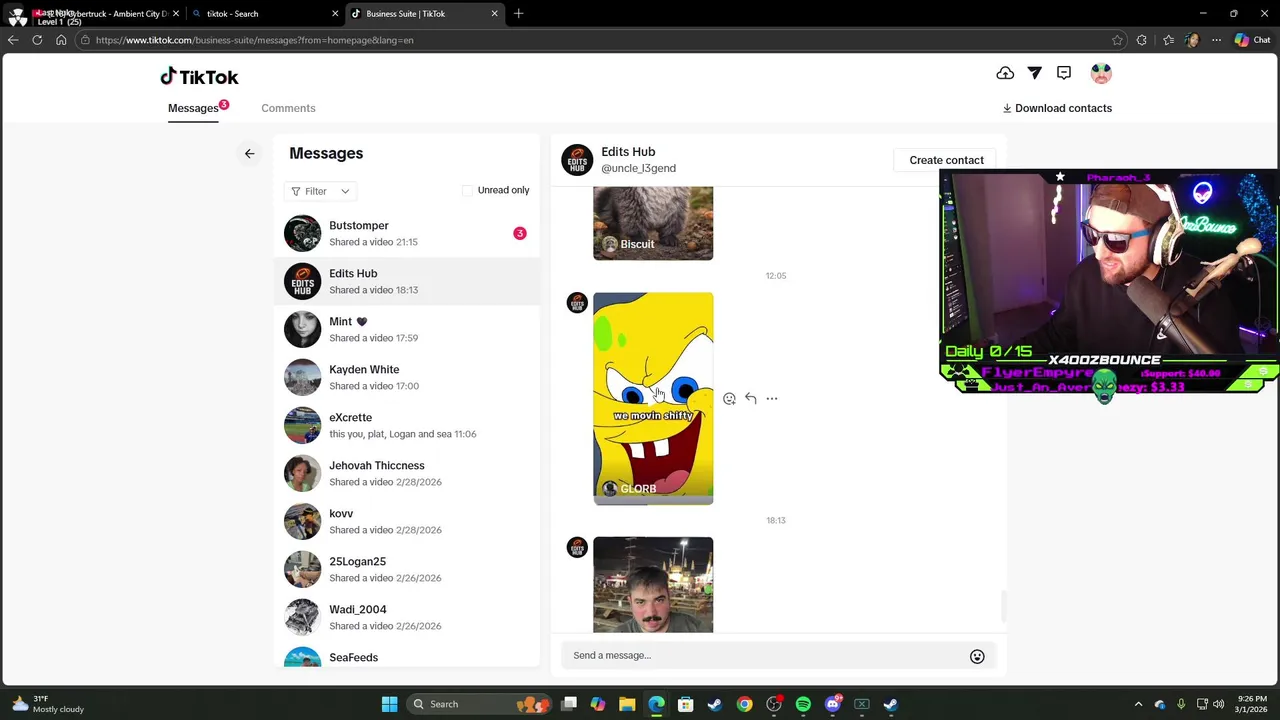This screenshot has width=1280, height=720.
Task: Open the Kayden White conversation
Action: [x=407, y=377]
